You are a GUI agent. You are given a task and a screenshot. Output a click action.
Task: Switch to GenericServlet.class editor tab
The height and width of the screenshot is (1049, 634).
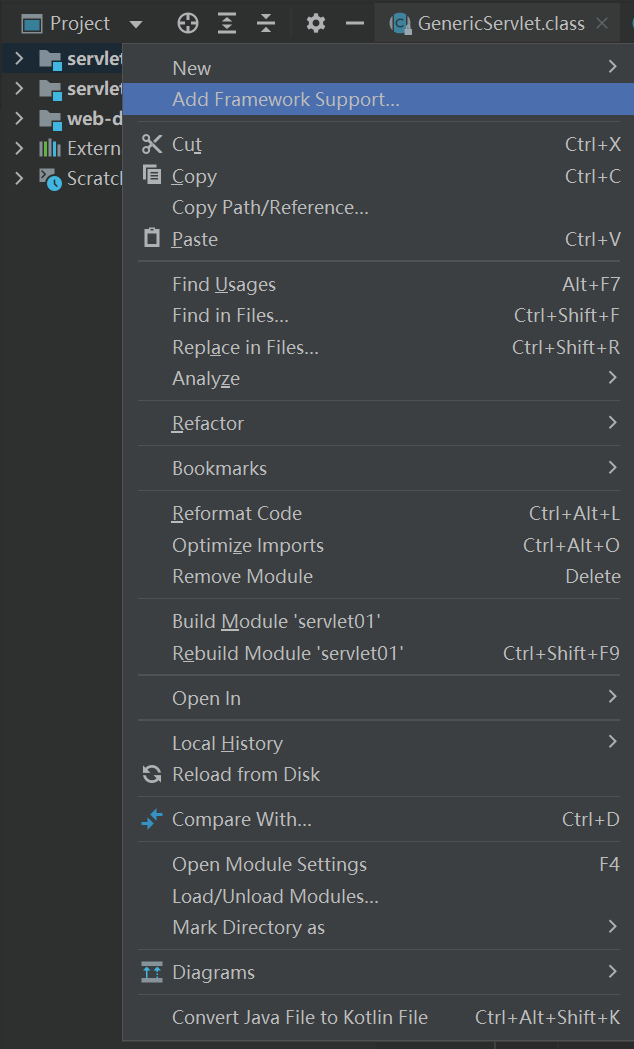point(500,23)
